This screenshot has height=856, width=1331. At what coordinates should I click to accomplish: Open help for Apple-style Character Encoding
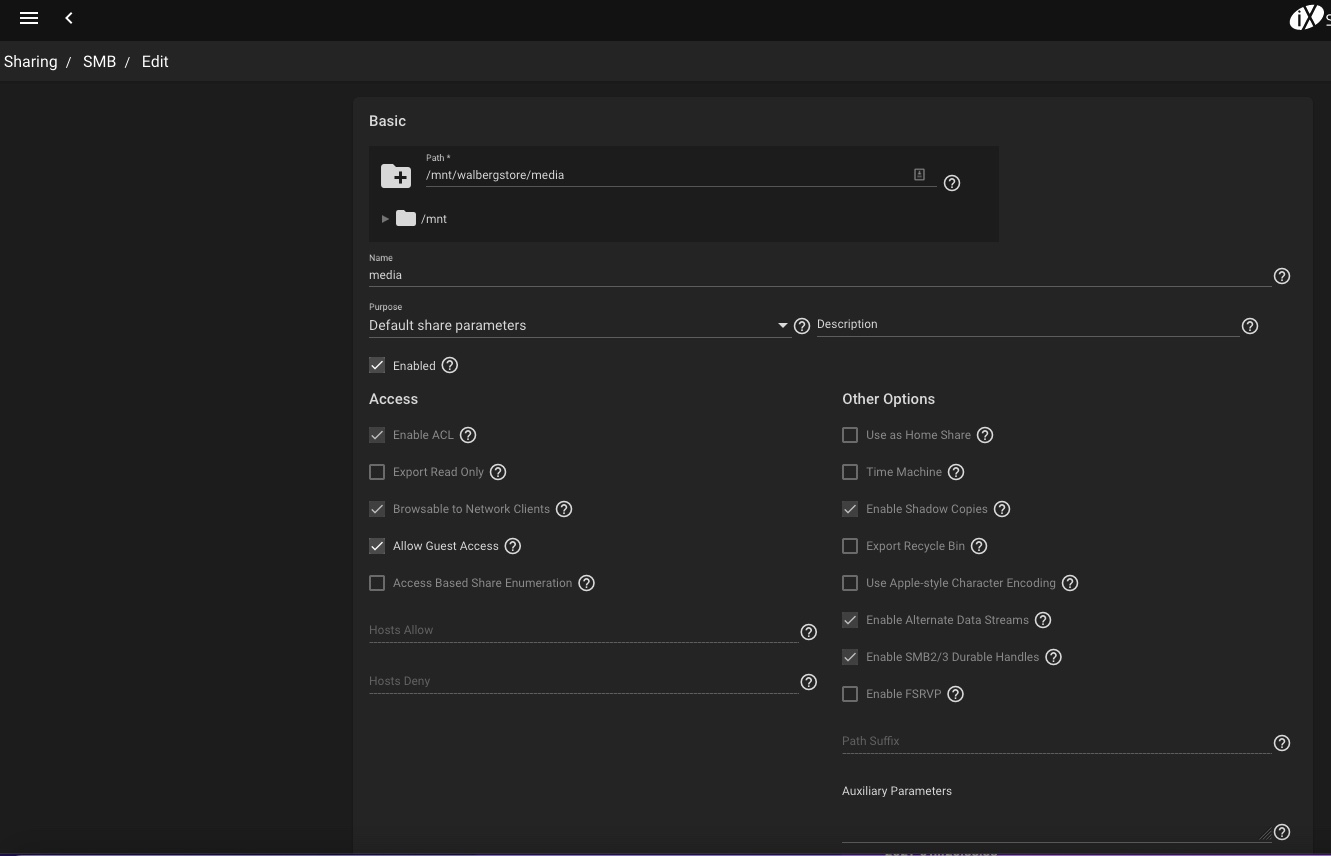1070,583
